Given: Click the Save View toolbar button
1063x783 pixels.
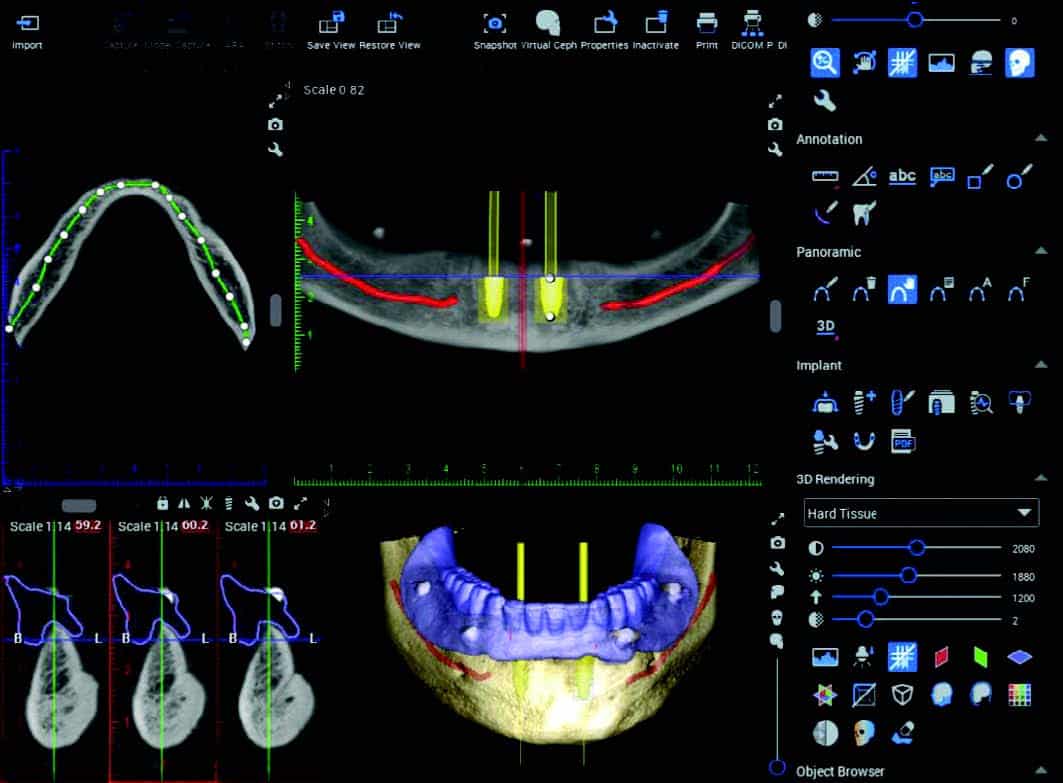Looking at the screenshot, I should pos(331,24).
